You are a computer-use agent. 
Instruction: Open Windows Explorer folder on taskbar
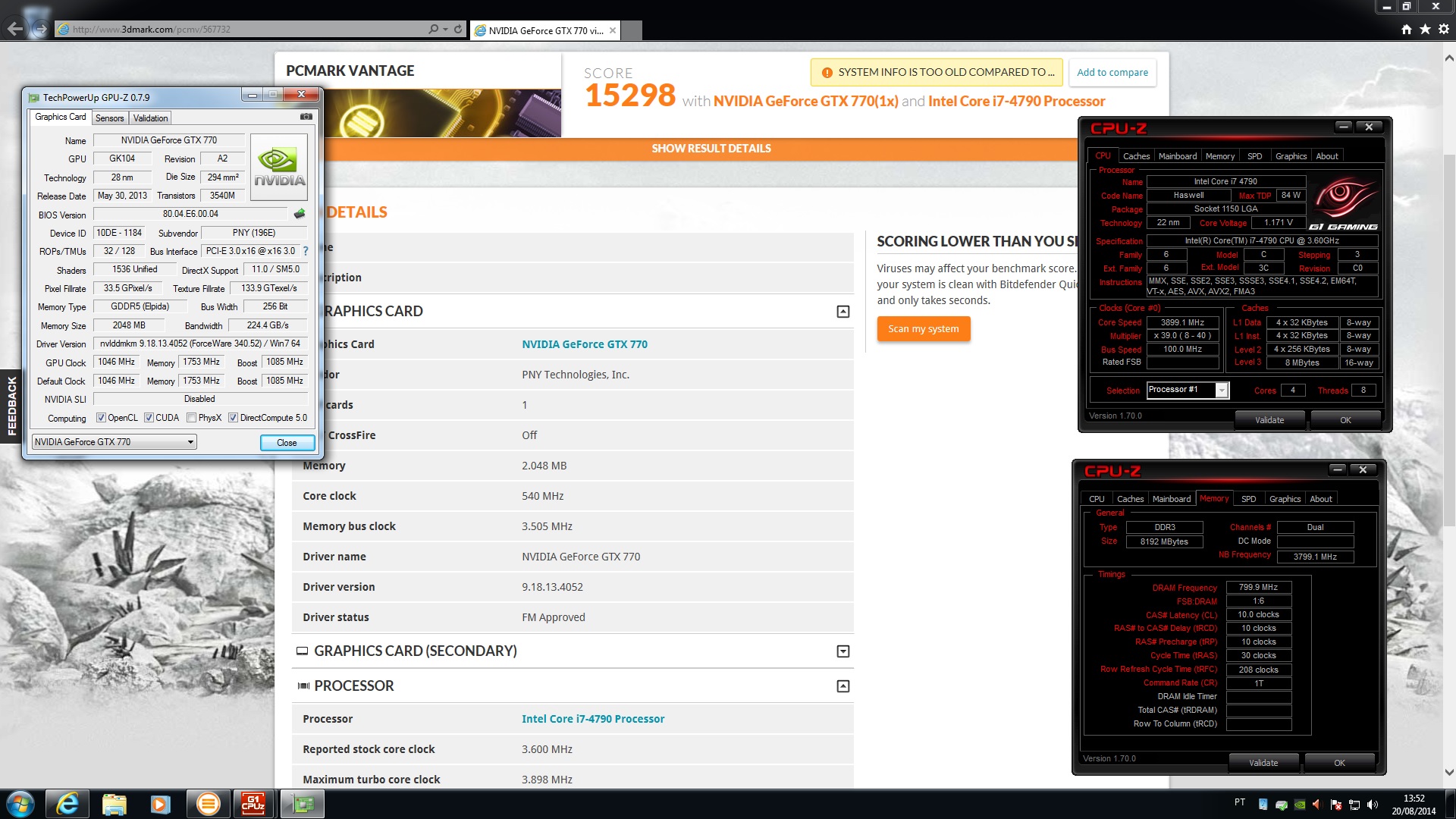point(114,804)
